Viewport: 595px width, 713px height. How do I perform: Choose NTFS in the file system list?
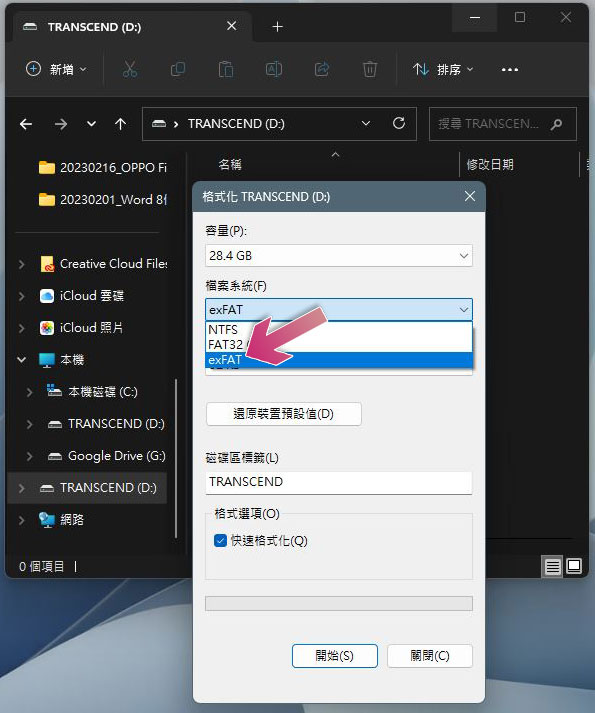coord(339,329)
